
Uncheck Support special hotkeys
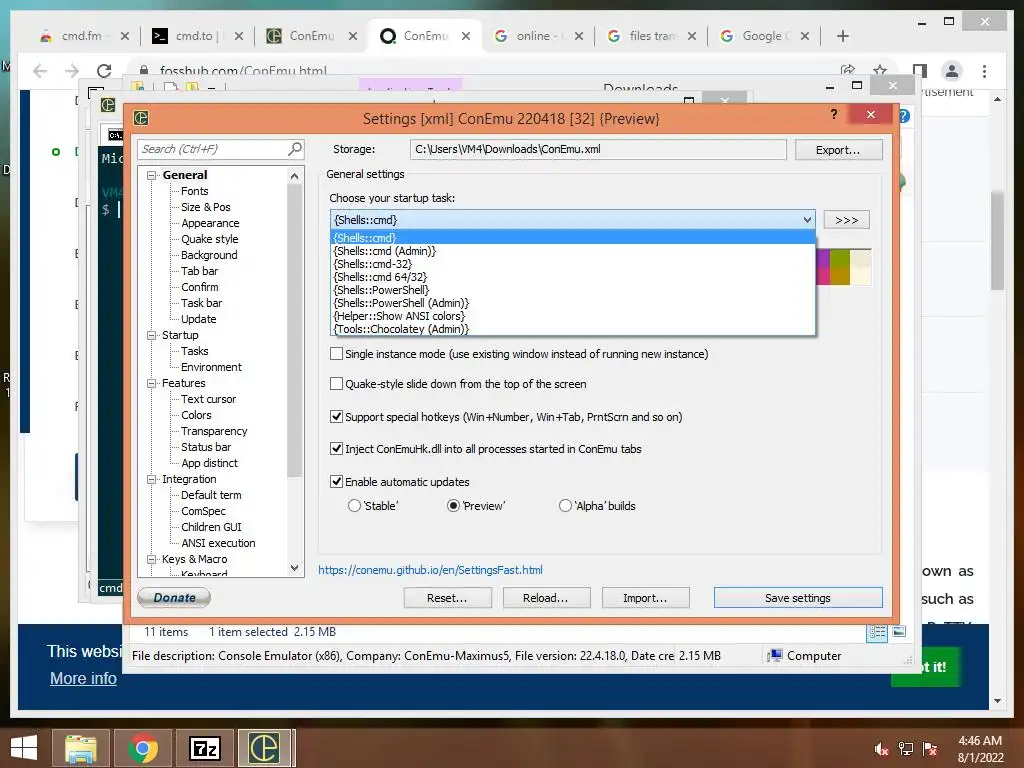coord(336,416)
